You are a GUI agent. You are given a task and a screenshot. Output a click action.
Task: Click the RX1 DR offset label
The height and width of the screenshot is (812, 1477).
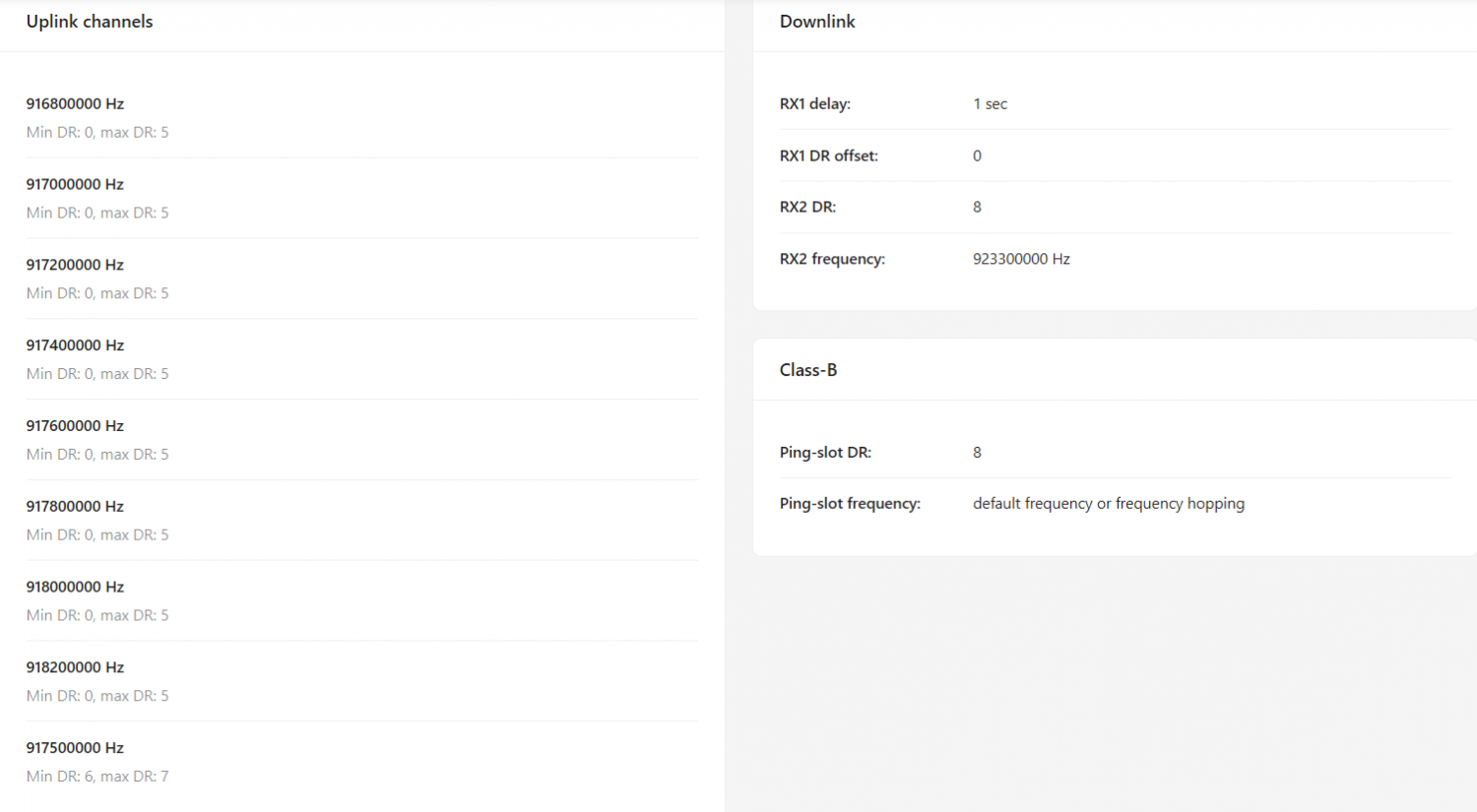pyautogui.click(x=829, y=156)
